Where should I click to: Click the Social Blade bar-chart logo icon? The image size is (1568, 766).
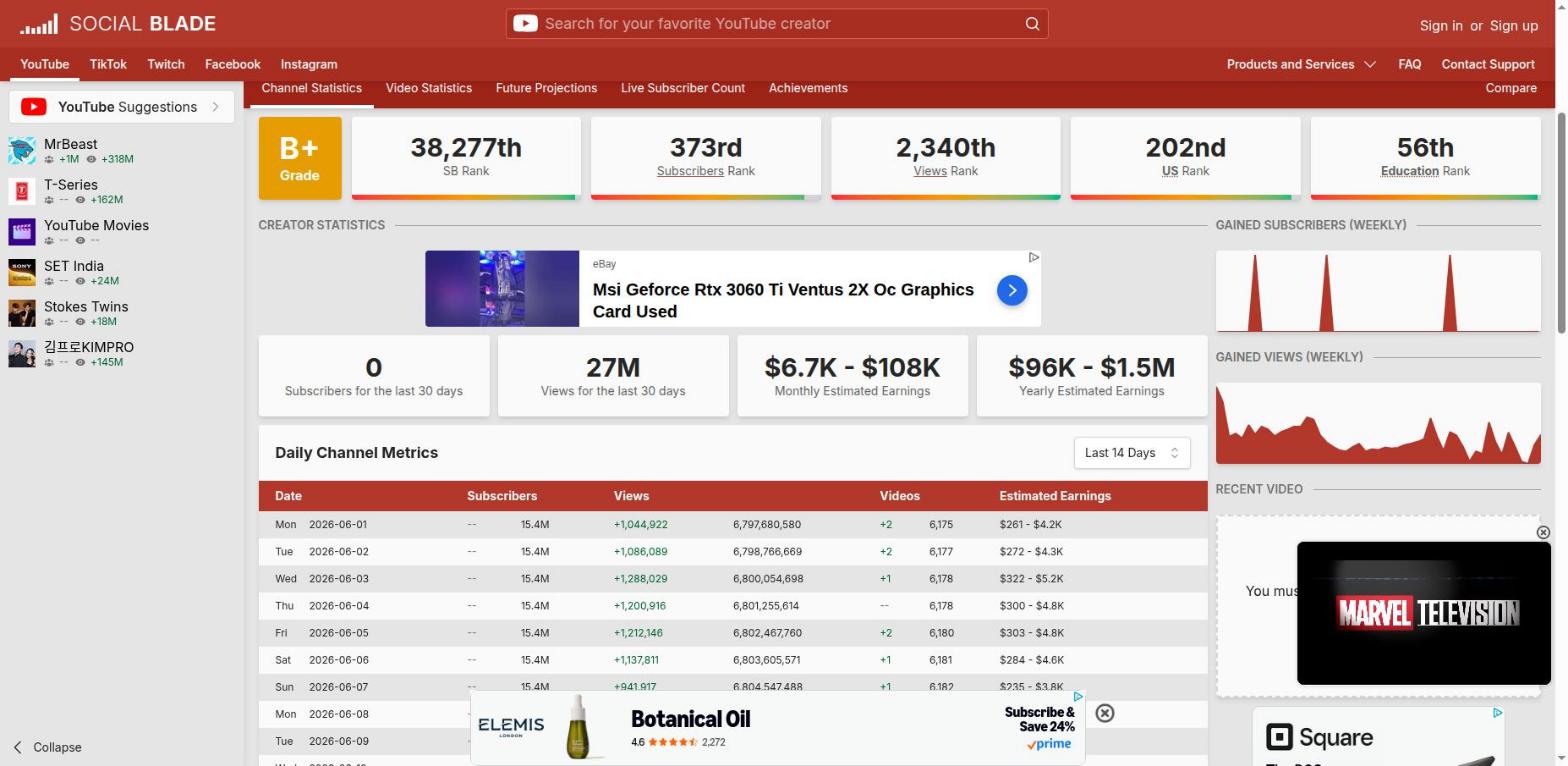coord(39,24)
